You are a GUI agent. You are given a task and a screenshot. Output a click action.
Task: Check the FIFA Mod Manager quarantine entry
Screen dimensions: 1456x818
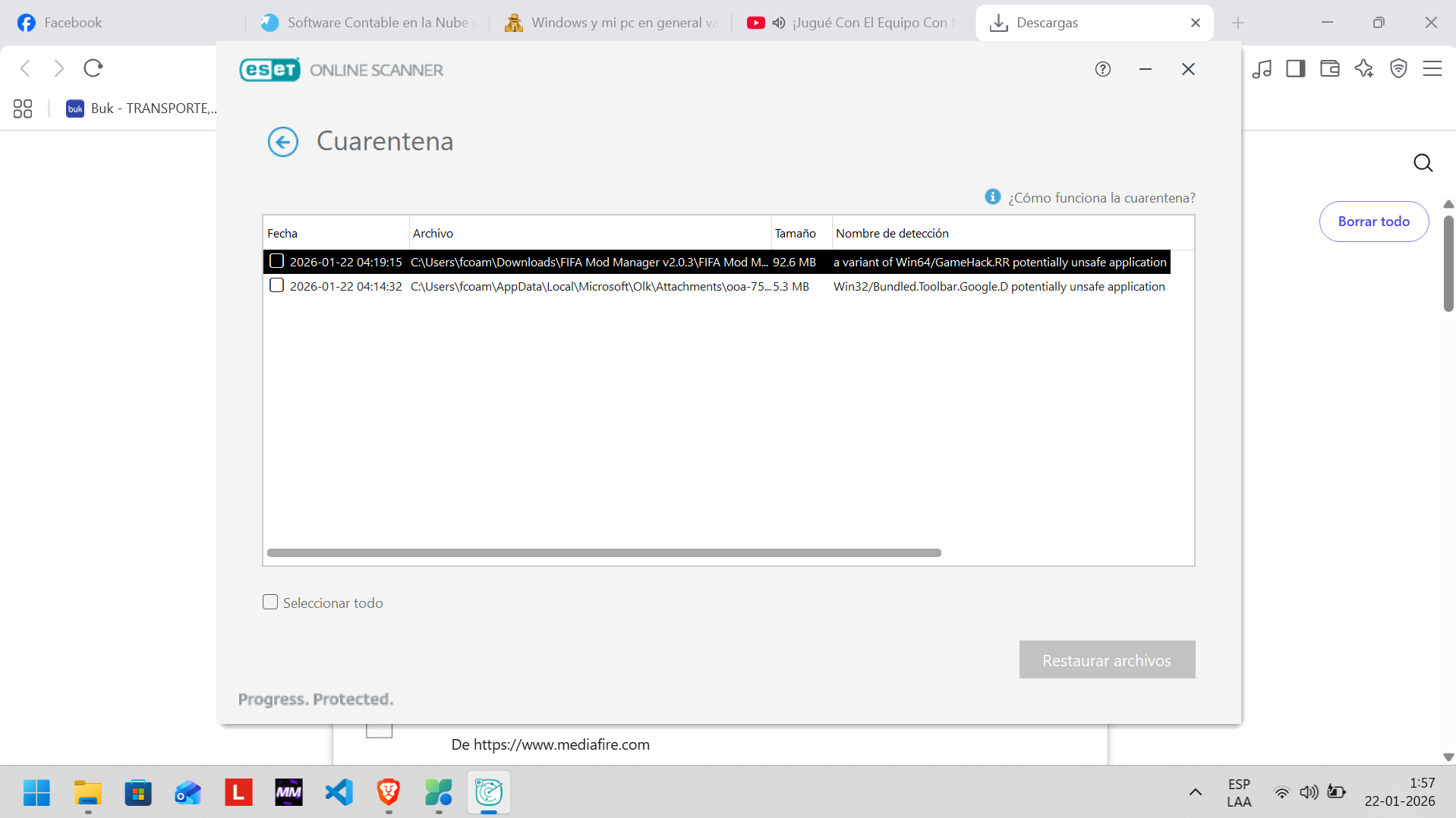pos(277,261)
